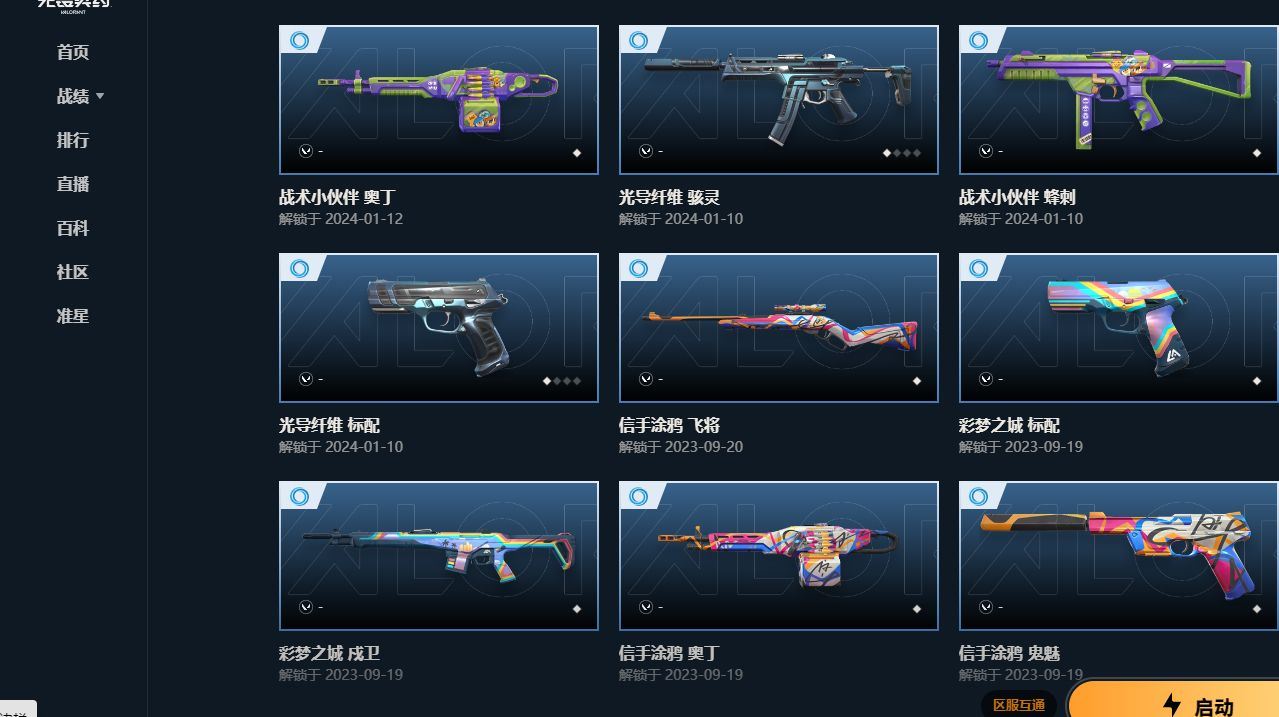Screen dimensions: 1279x717
Task: Click the Valorant logo icon on 战术小伙伴 蜂刺 card
Action: [986, 151]
